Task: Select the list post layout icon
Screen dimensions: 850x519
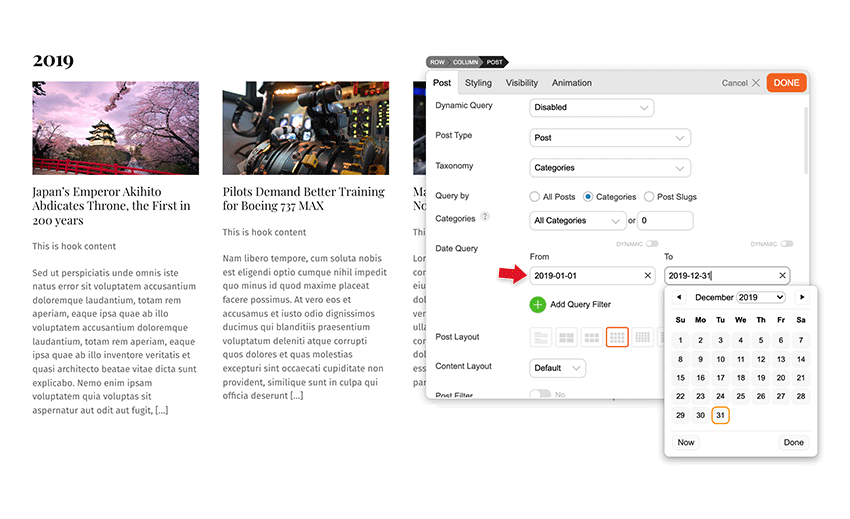Action: tap(540, 337)
